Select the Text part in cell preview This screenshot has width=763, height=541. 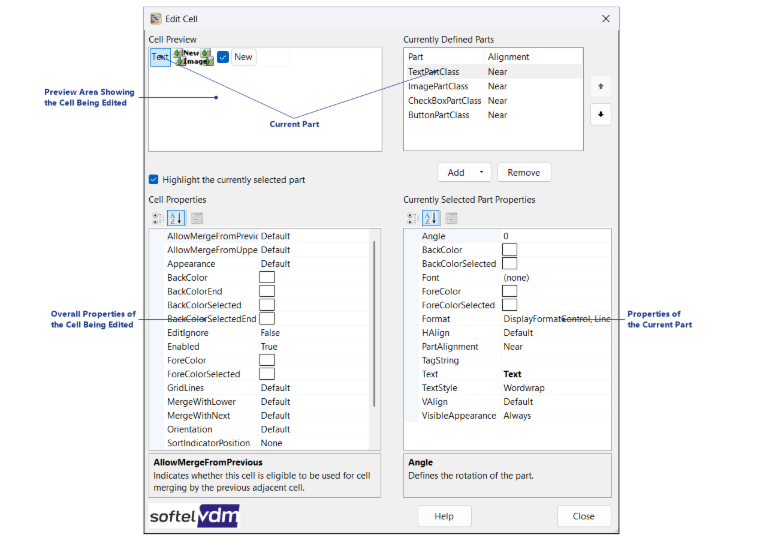pyautogui.click(x=160, y=57)
